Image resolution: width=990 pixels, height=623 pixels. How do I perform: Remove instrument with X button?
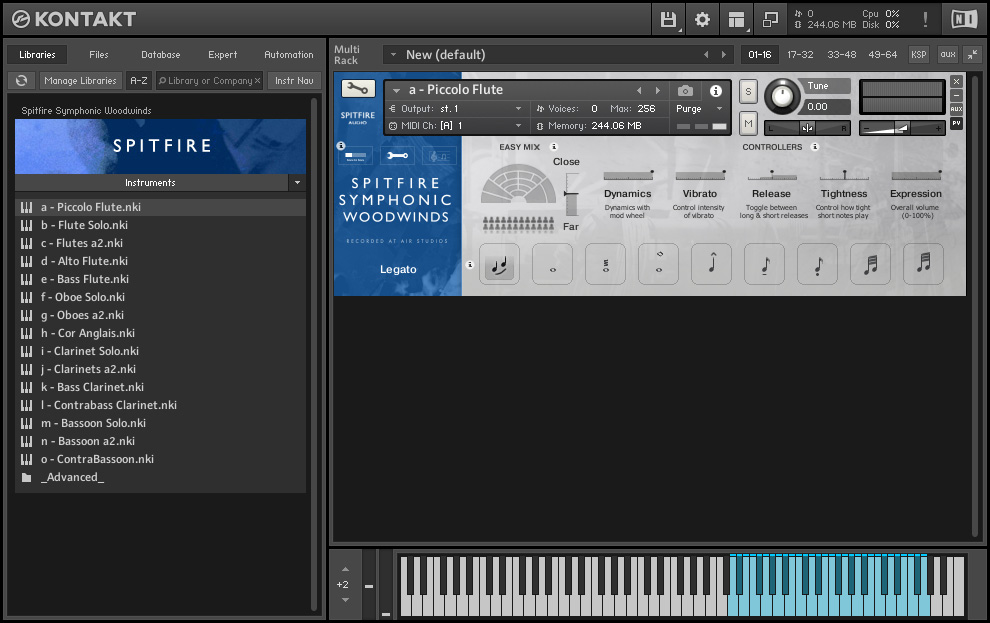click(x=957, y=81)
